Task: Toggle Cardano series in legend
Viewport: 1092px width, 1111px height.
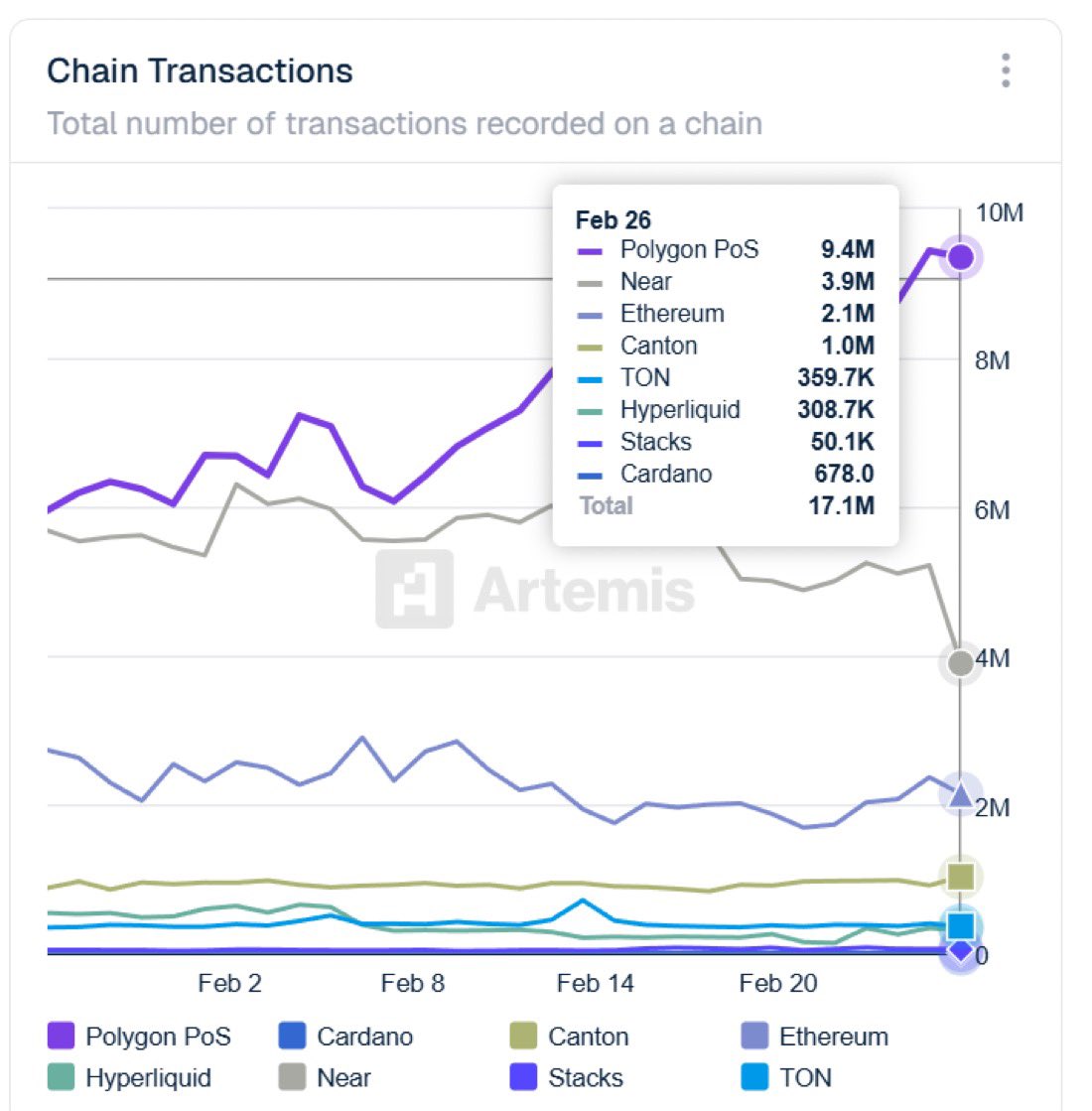Action: pos(345,1037)
